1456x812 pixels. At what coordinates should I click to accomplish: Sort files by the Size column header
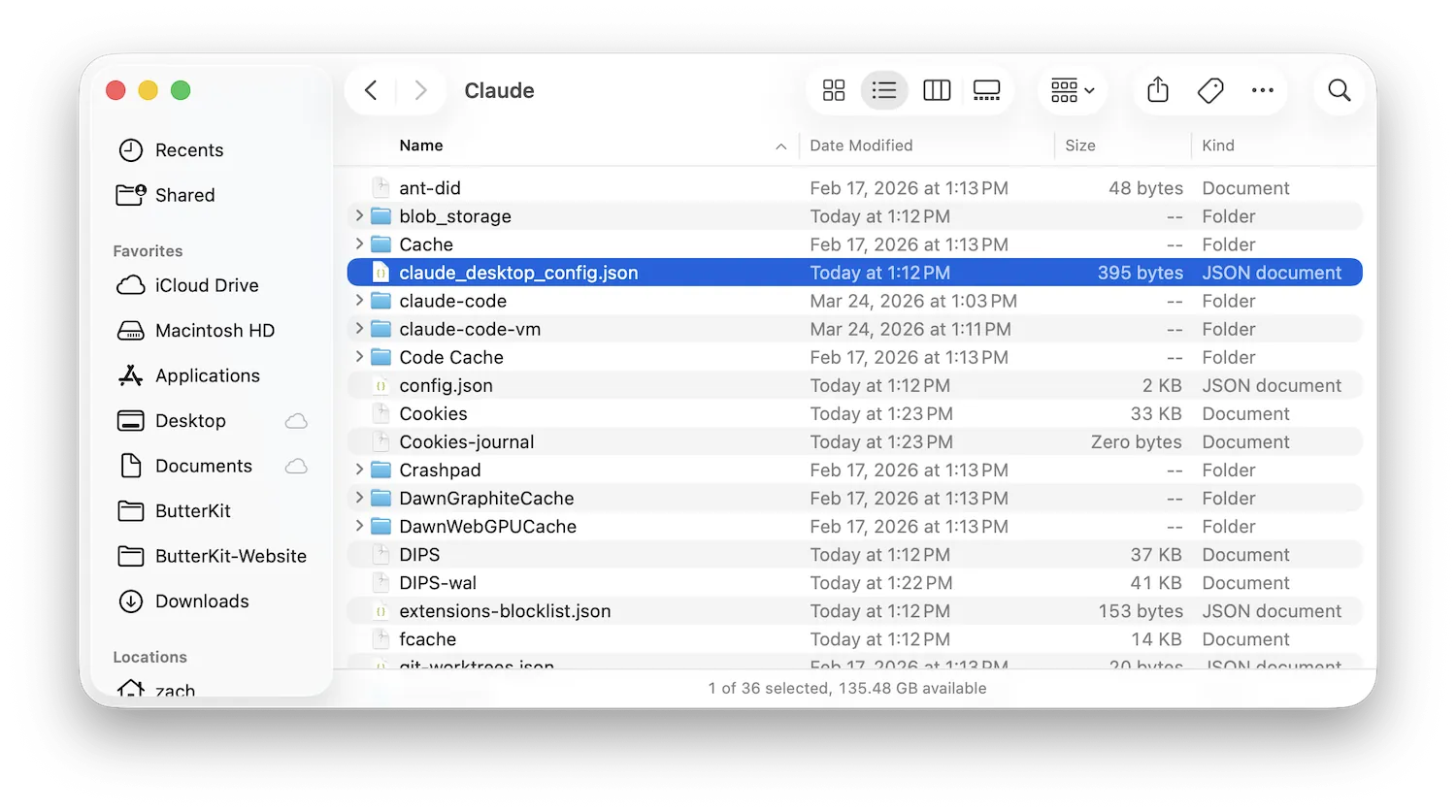click(1079, 146)
